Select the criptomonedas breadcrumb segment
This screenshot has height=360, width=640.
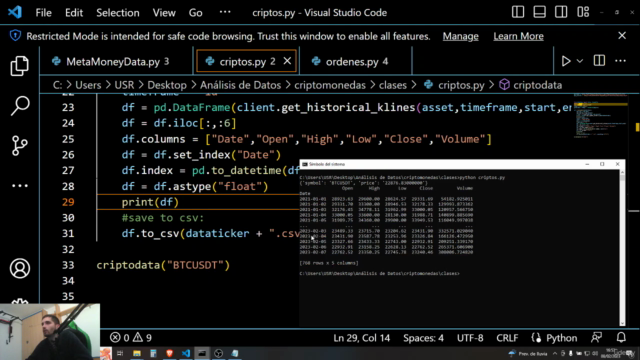(330, 85)
